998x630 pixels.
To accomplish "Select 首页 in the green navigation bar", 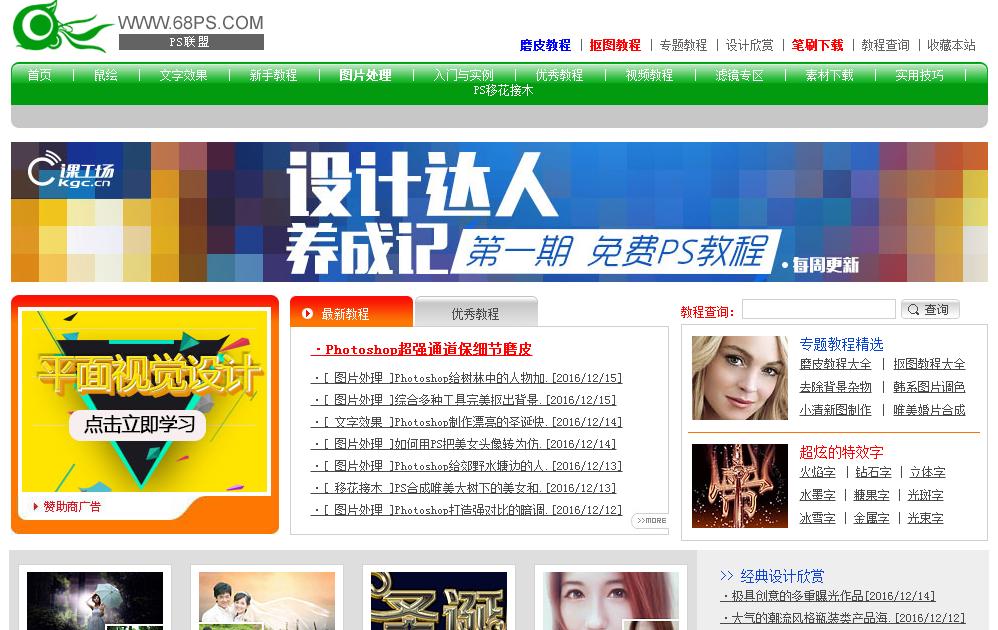I will point(39,75).
